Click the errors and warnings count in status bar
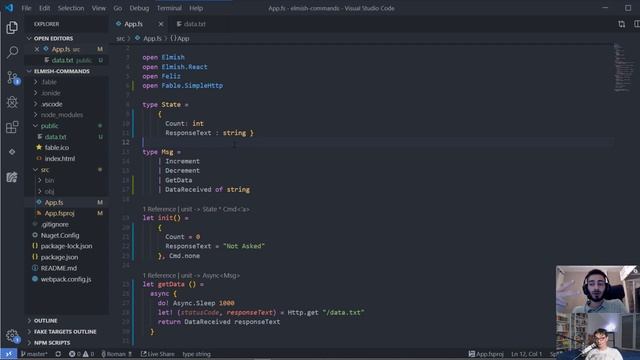The width and height of the screenshot is (640, 360). point(81,354)
